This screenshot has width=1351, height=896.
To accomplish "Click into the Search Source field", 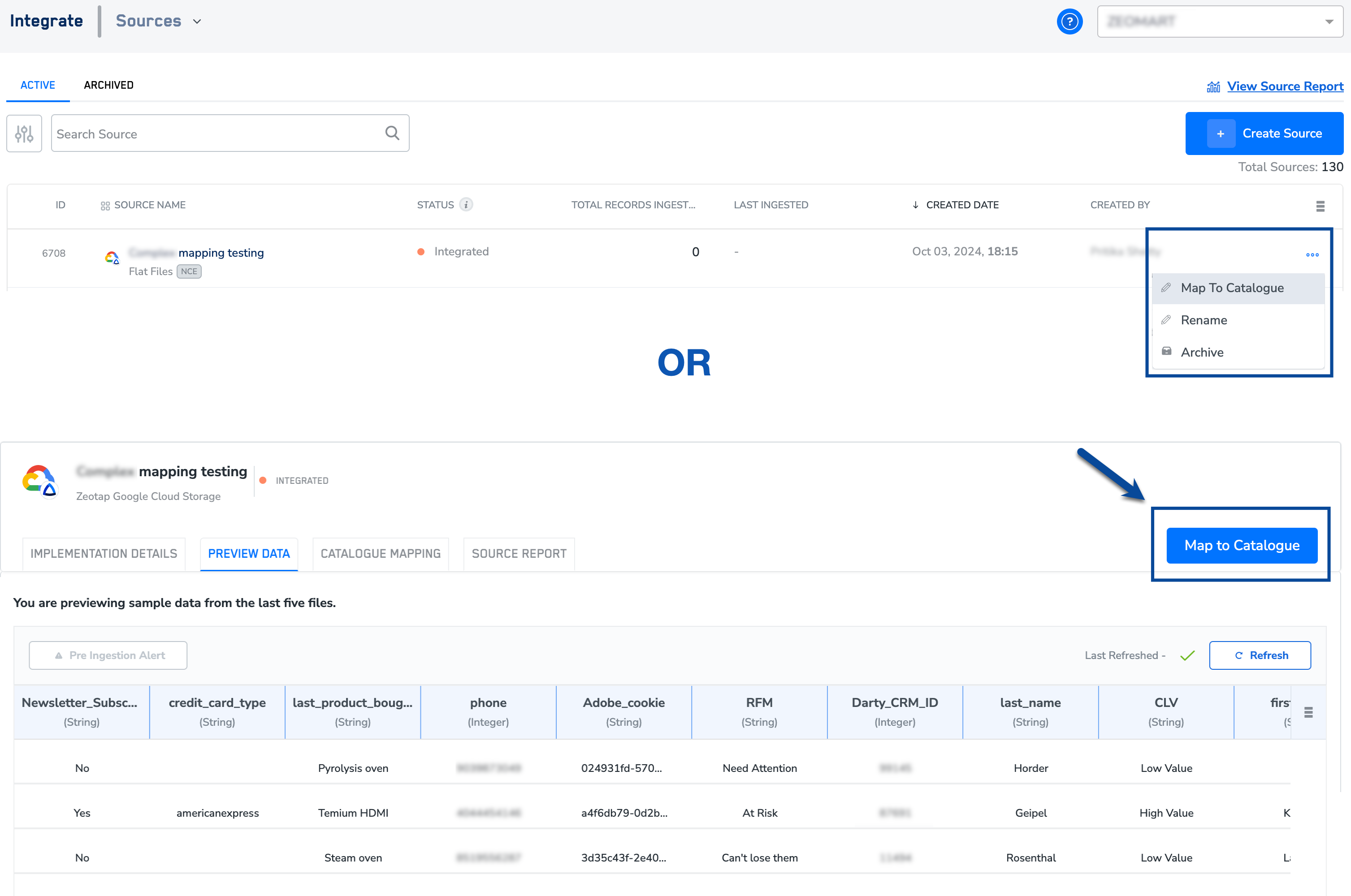I will [217, 134].
